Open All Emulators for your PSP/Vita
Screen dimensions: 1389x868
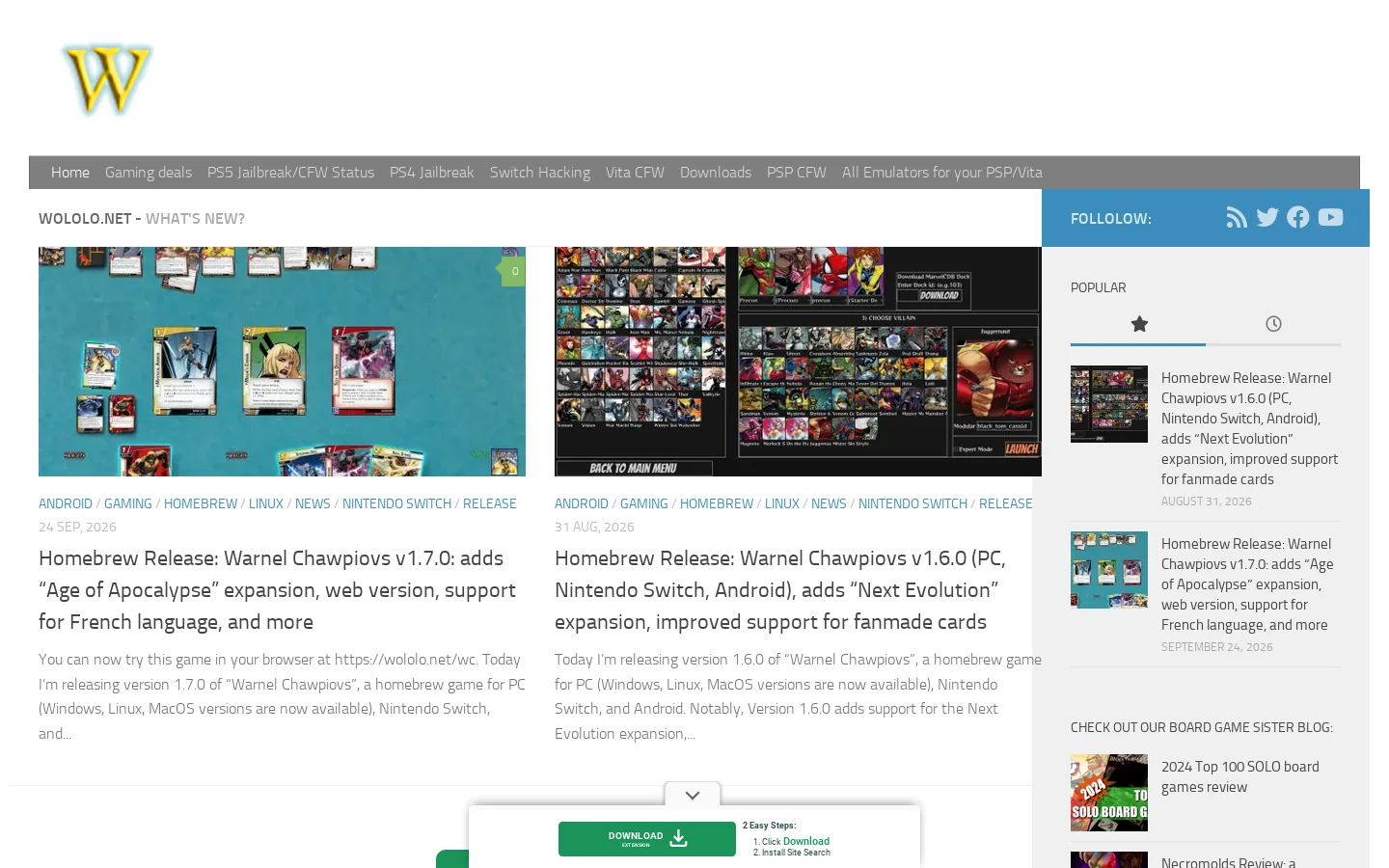942,173
